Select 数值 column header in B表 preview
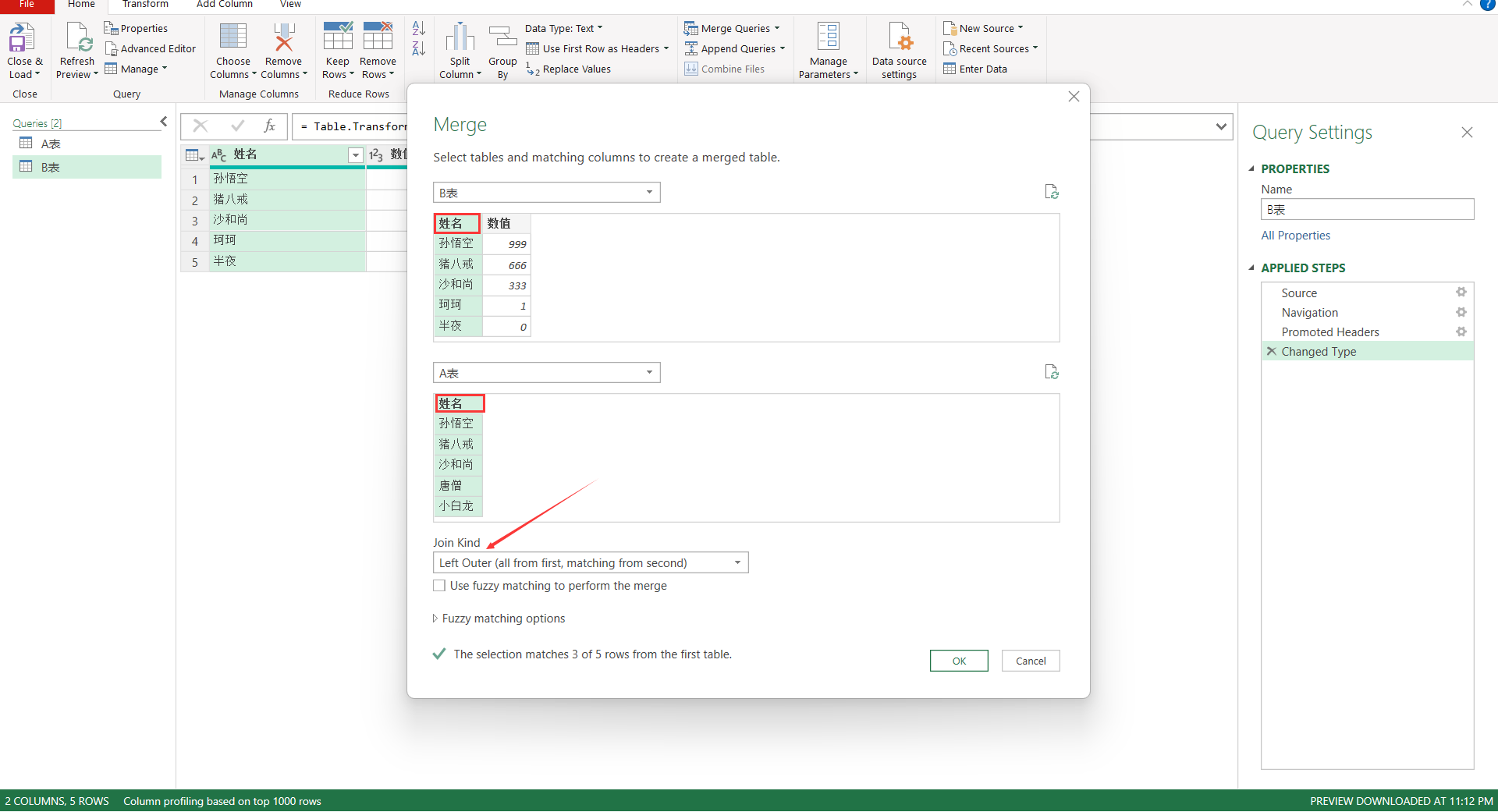Viewport: 1498px width, 812px height. pyautogui.click(x=506, y=224)
